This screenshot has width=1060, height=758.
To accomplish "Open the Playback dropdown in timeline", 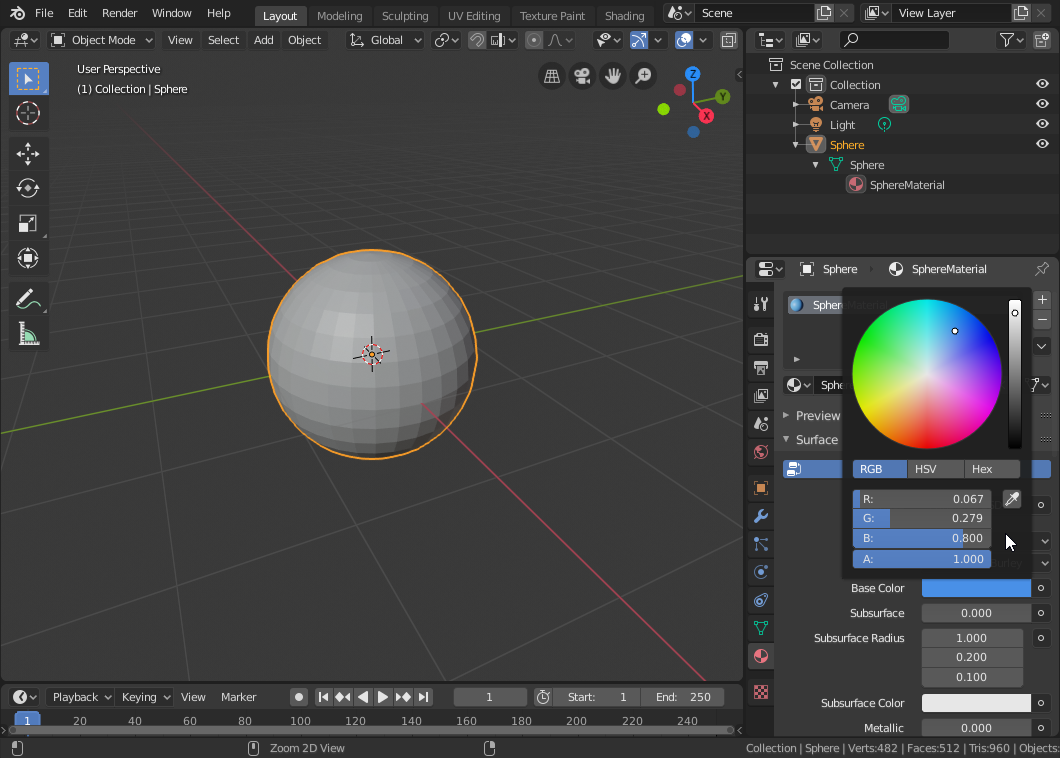I will tap(81, 697).
